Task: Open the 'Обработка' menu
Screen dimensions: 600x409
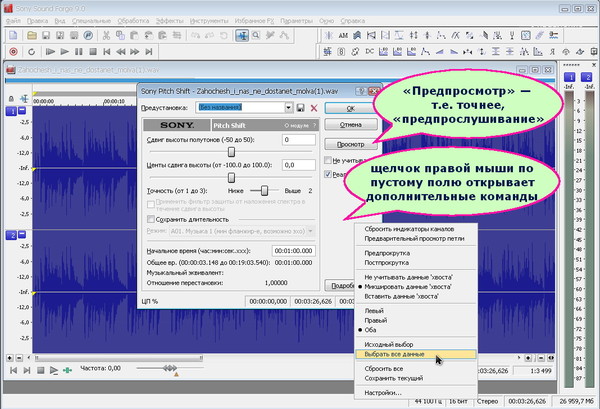Action: click(x=133, y=21)
